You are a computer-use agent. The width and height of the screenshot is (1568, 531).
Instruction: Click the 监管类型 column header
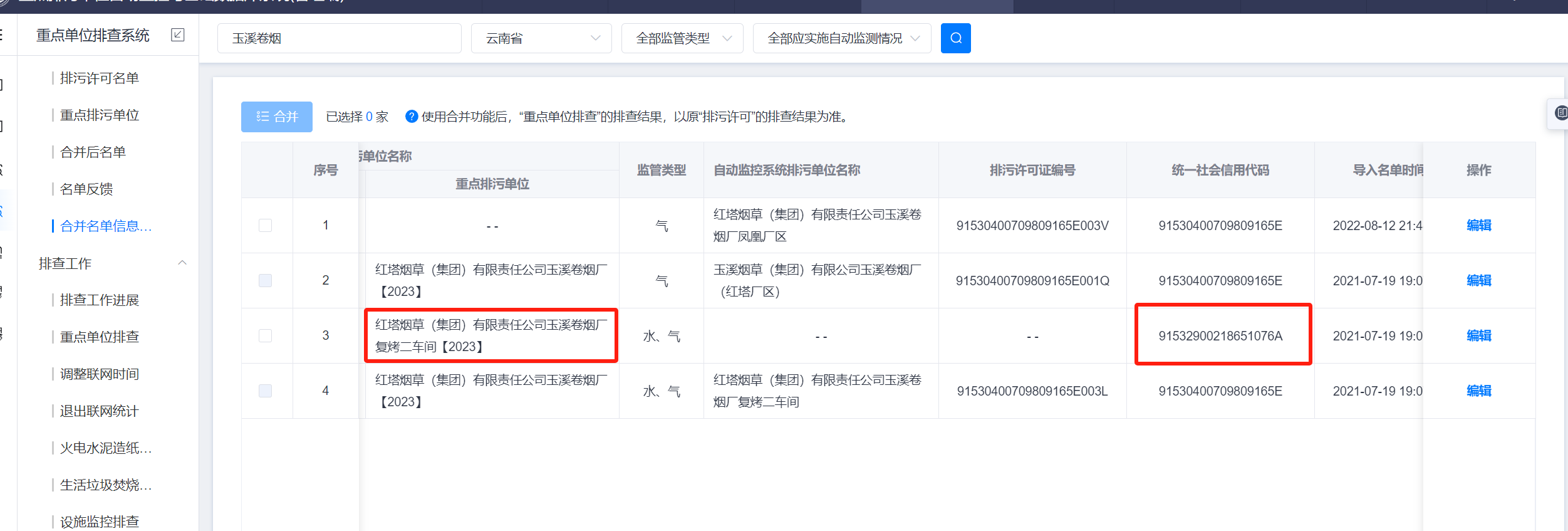coord(662,170)
